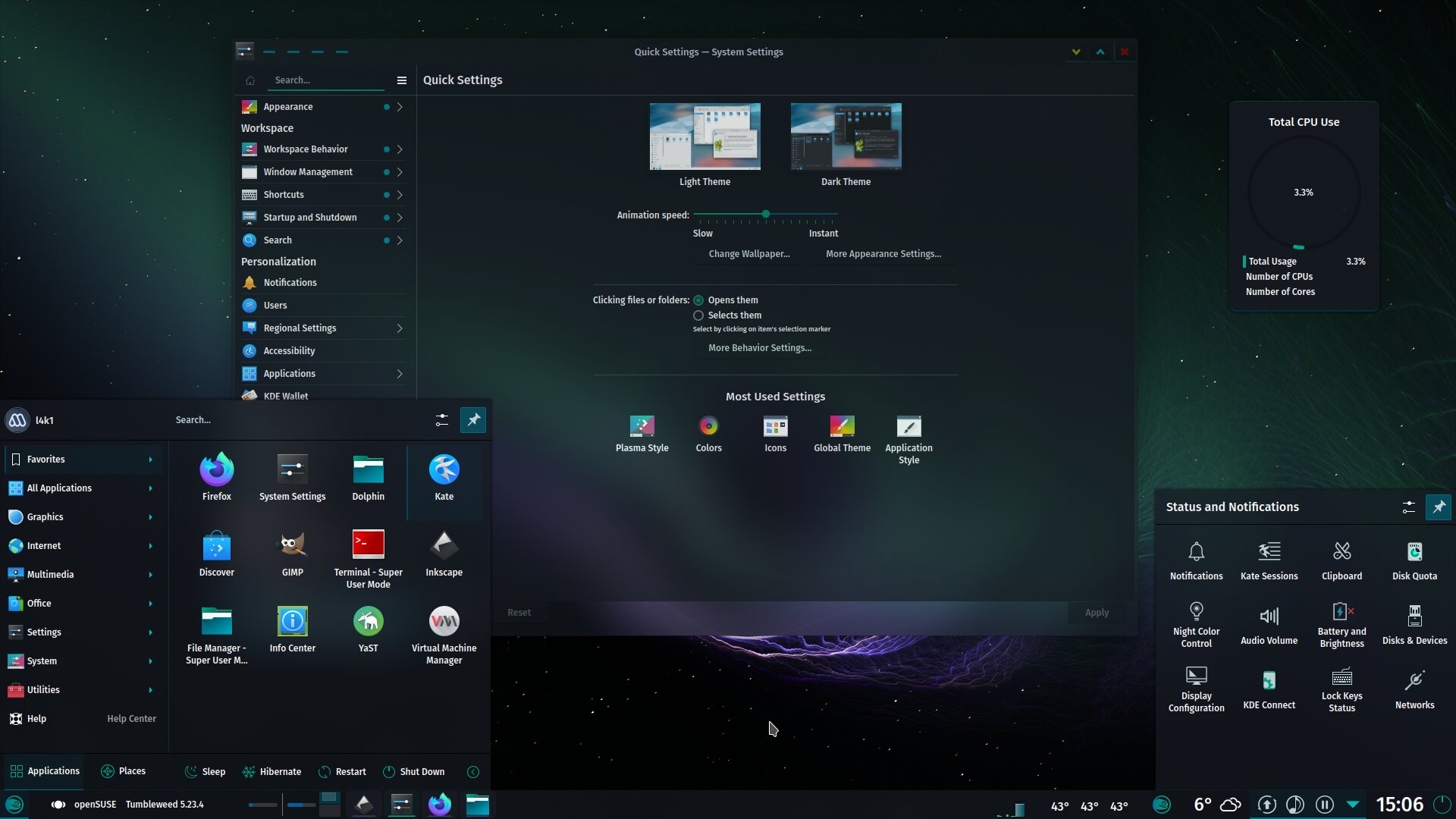Screen dimensions: 1456x819
Task: Open KDE Connect applet
Action: (x=1269, y=689)
